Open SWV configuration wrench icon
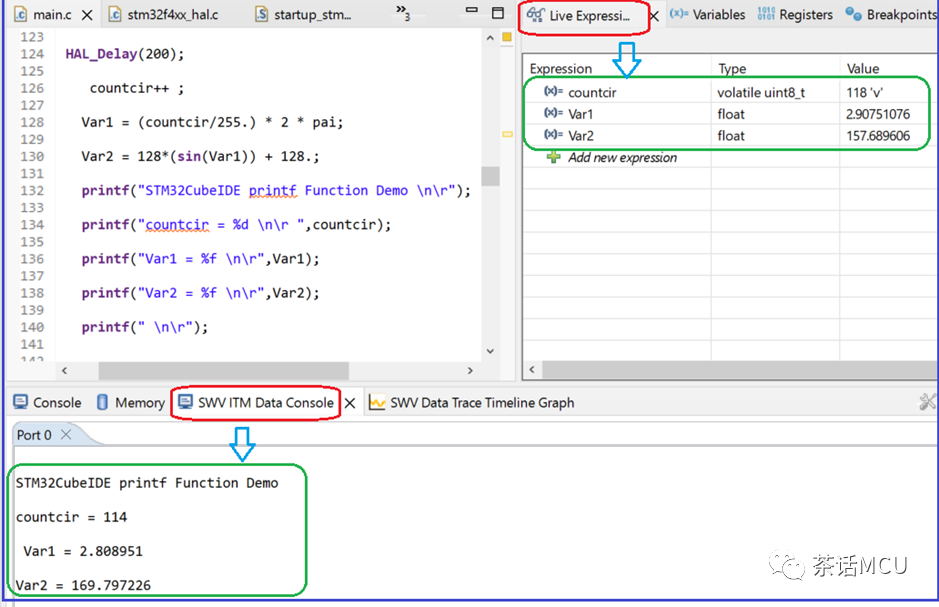Viewport: 939px width, 607px height. click(x=928, y=402)
